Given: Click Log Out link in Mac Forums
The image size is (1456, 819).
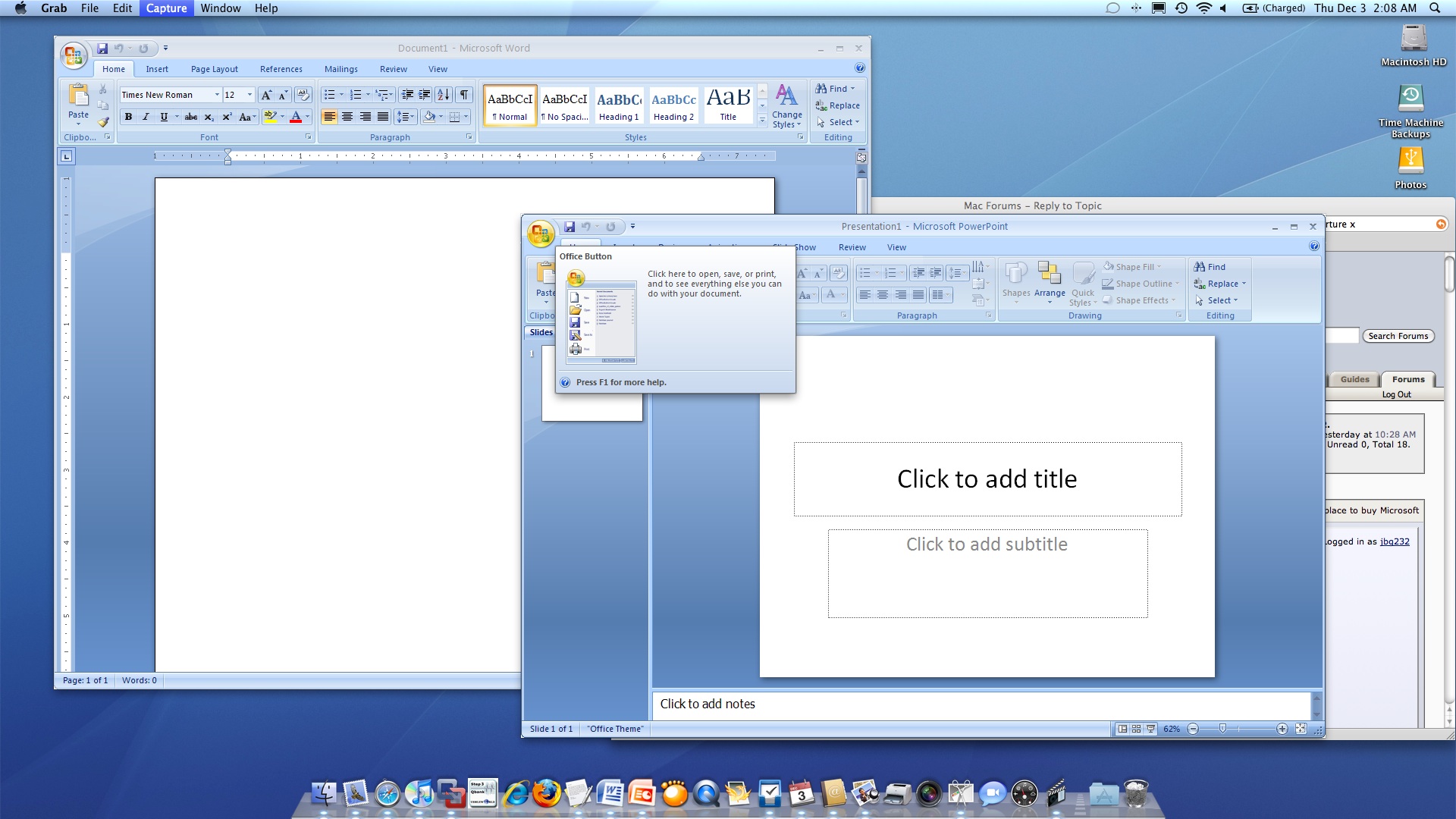Looking at the screenshot, I should (x=1396, y=394).
